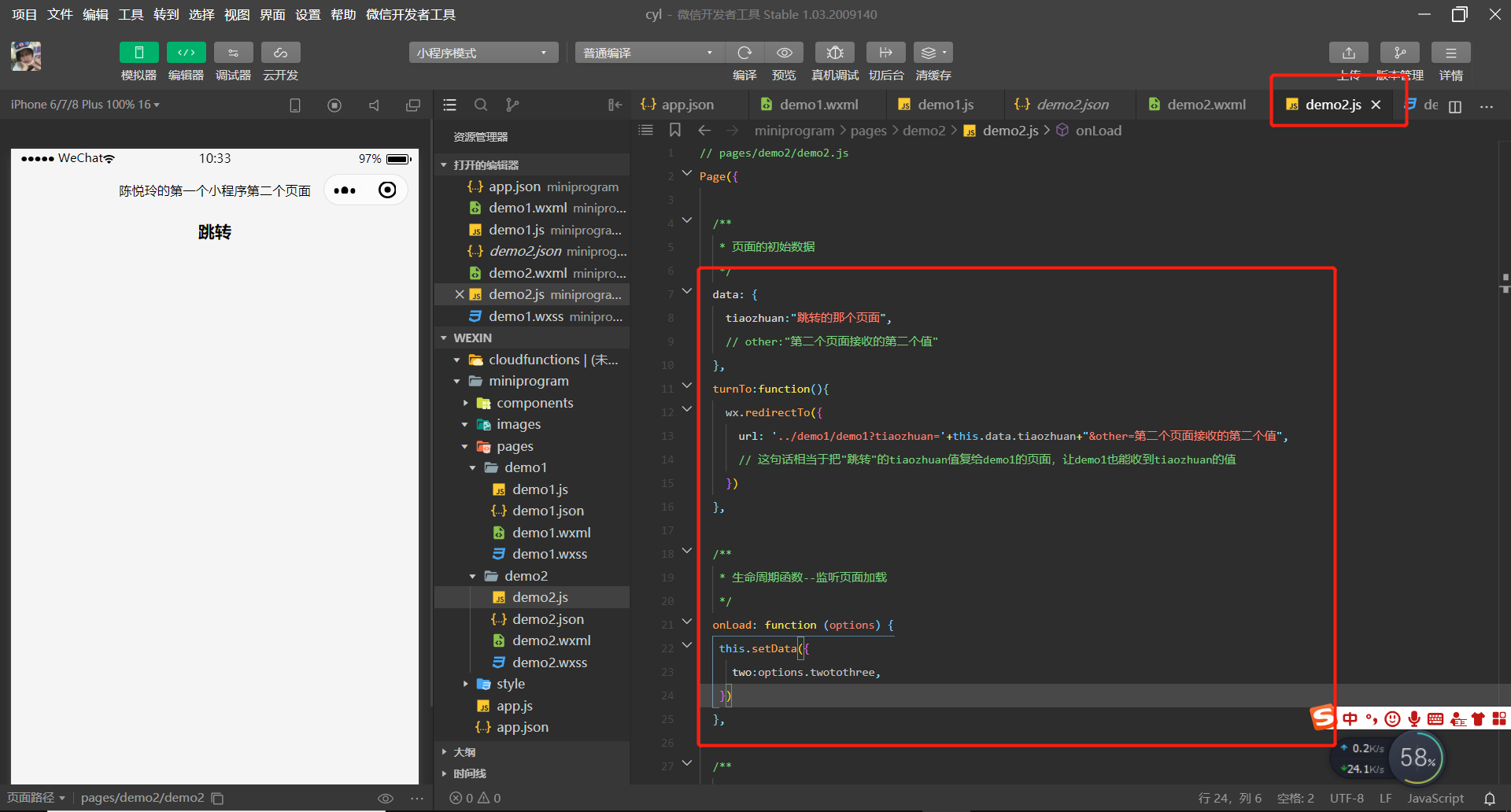Open the 工具 menu
Image resolution: width=1511 pixels, height=812 pixels.
[x=131, y=14]
